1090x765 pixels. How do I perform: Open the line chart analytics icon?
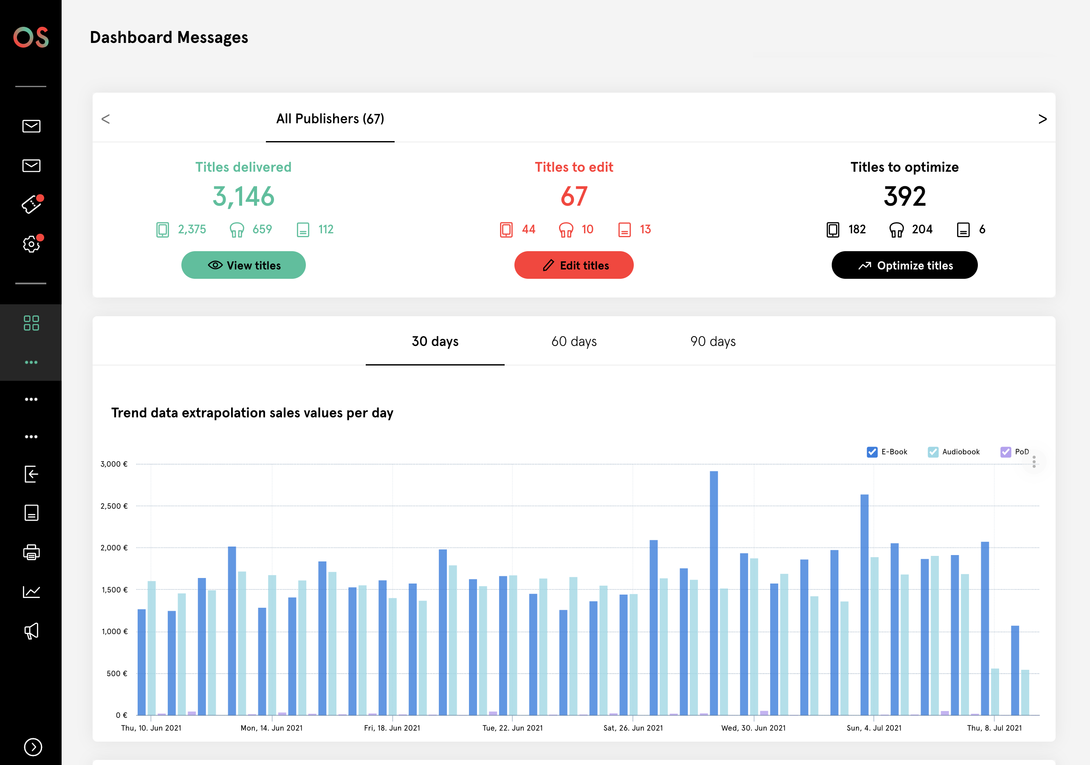[x=31, y=592]
